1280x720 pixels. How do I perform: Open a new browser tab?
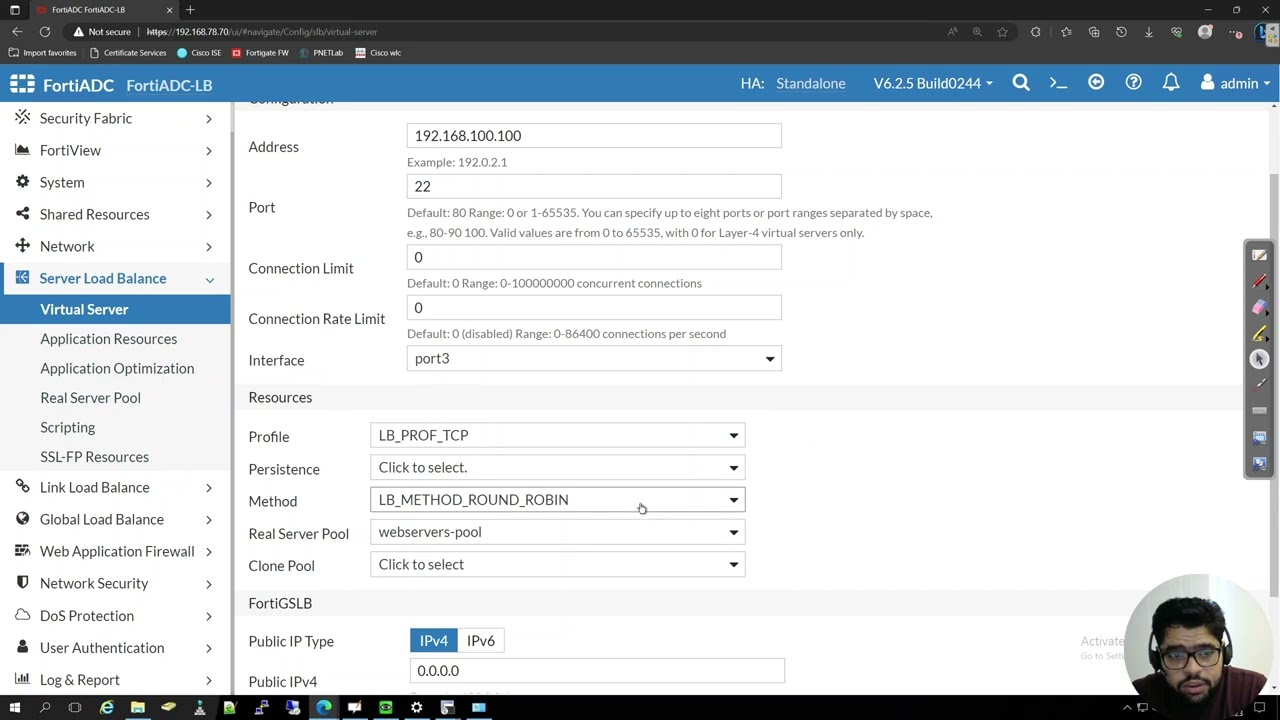190,10
